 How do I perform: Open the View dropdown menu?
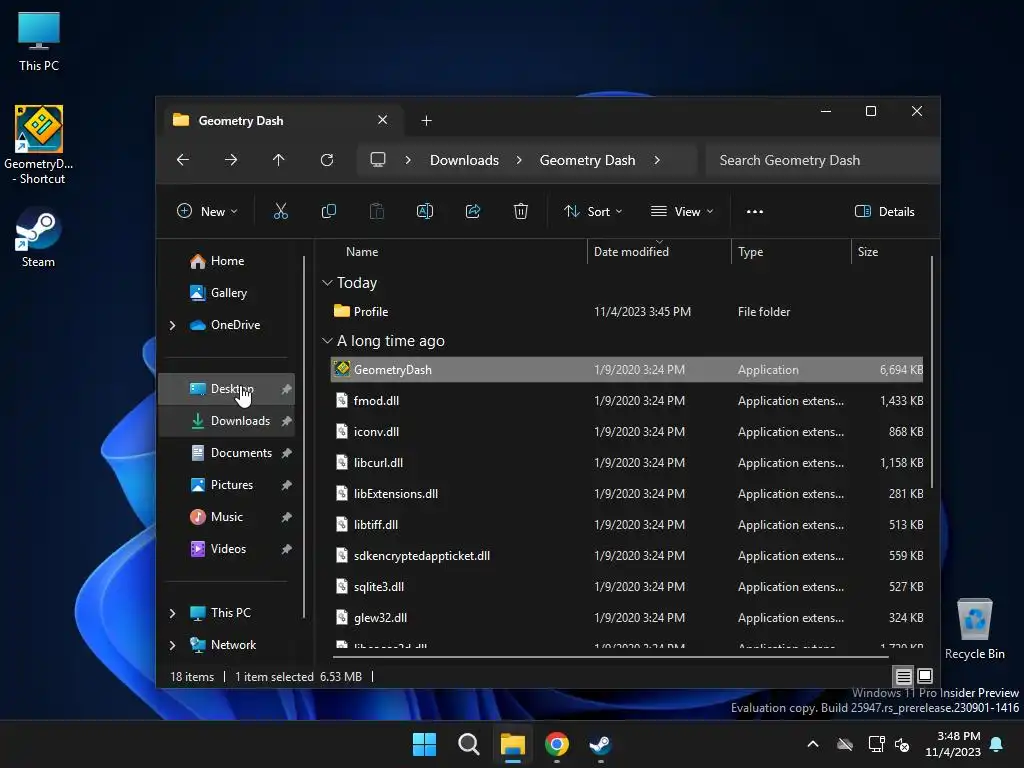(x=682, y=211)
